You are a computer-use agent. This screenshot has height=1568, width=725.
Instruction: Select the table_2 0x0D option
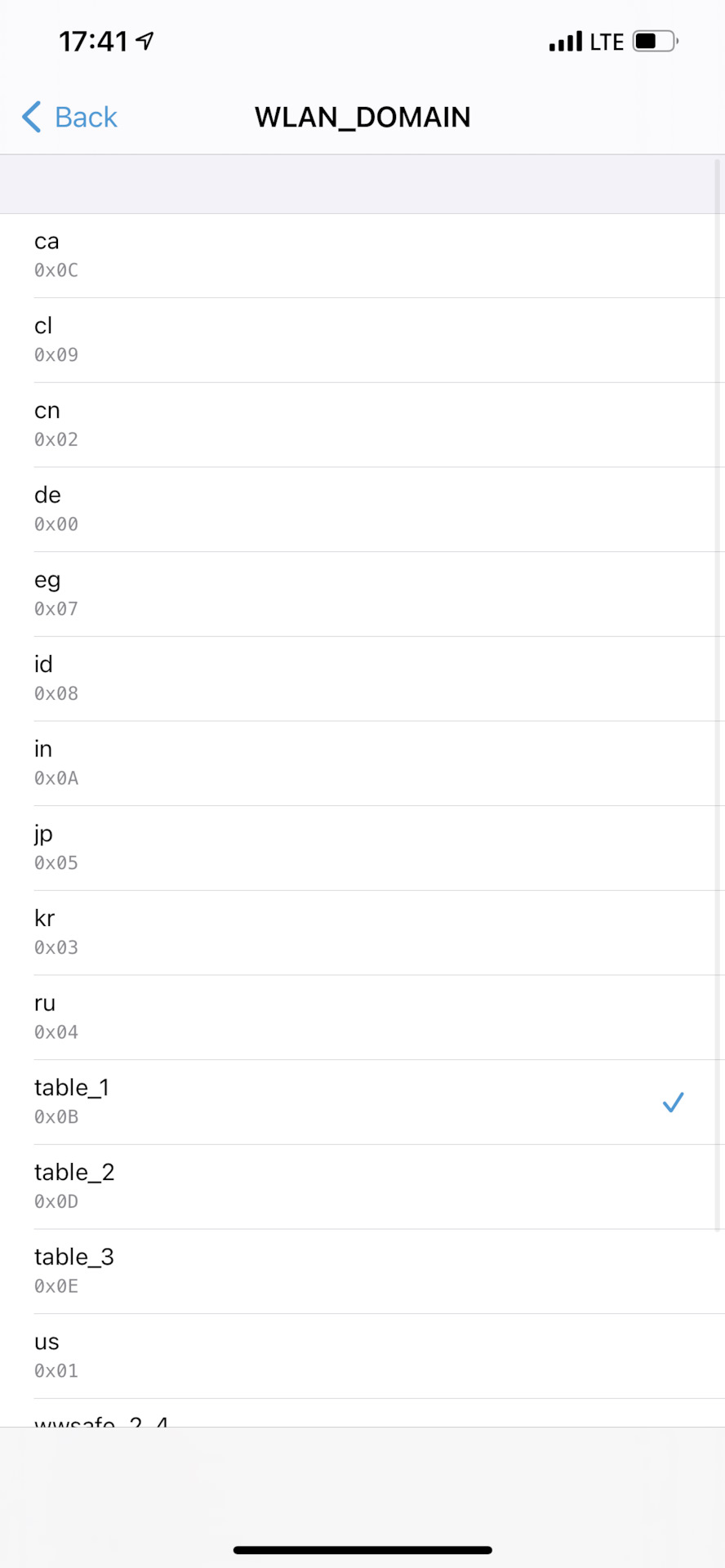[362, 1187]
